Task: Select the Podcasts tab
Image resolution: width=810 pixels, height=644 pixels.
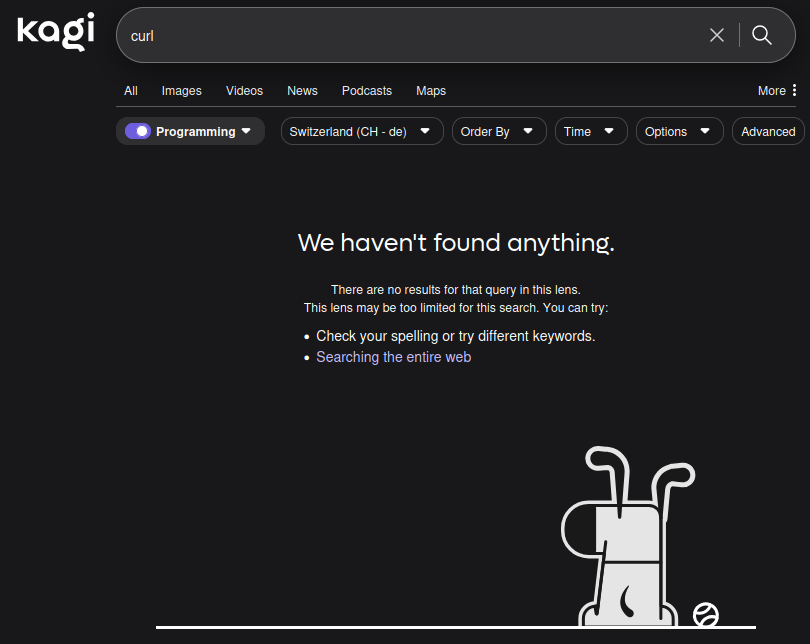Action: point(366,91)
